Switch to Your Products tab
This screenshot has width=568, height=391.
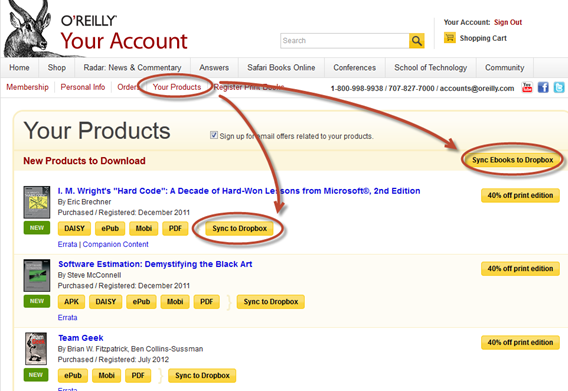177,87
